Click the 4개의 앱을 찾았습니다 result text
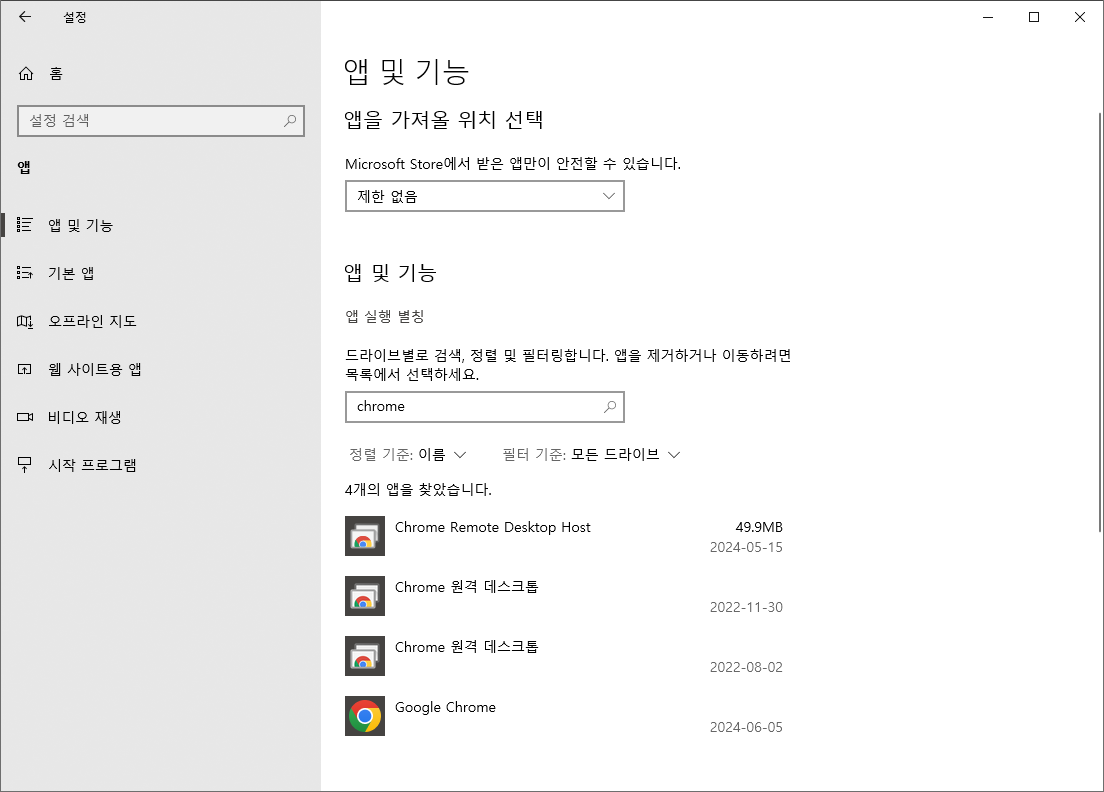1104x792 pixels. point(418,489)
